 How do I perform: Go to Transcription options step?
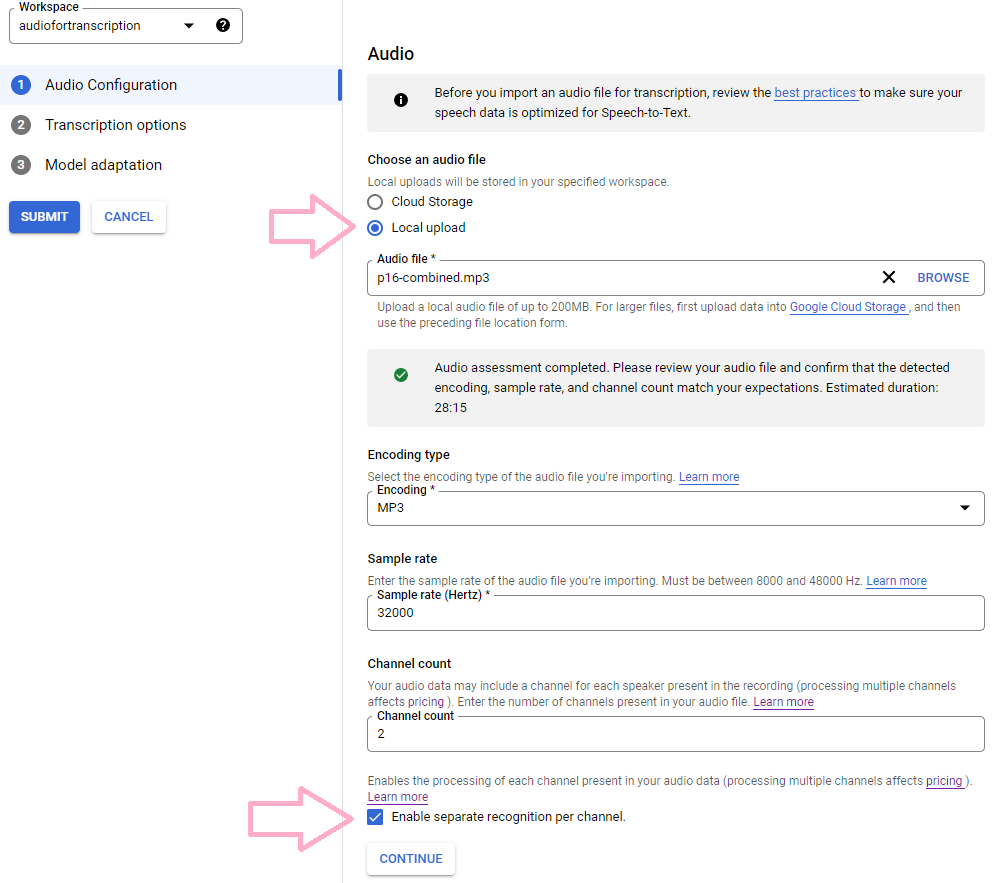pos(115,125)
